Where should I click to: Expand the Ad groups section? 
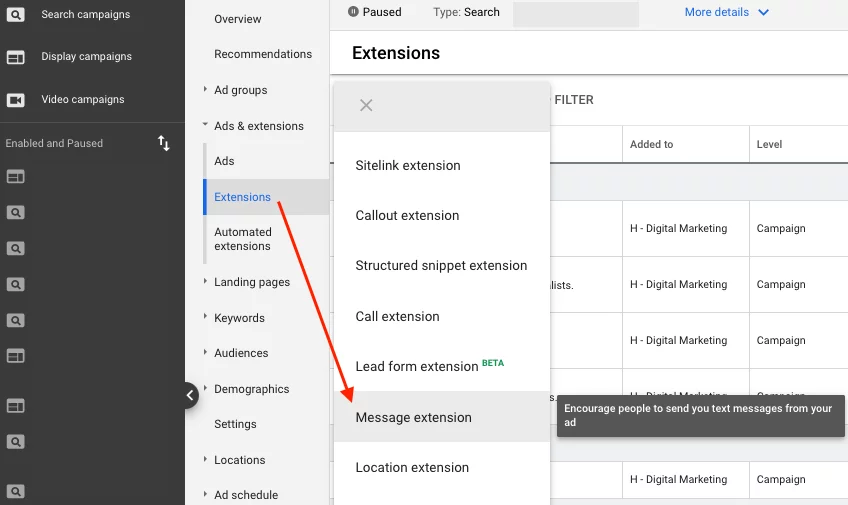pyautogui.click(x=205, y=90)
